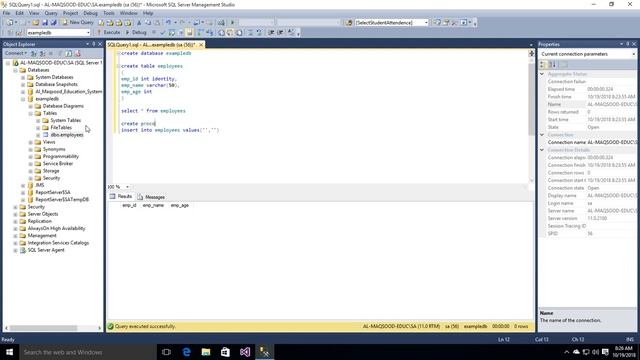
Task: Click the Disconnect icon in Object Explorer toolbar
Action: (x=42, y=53)
